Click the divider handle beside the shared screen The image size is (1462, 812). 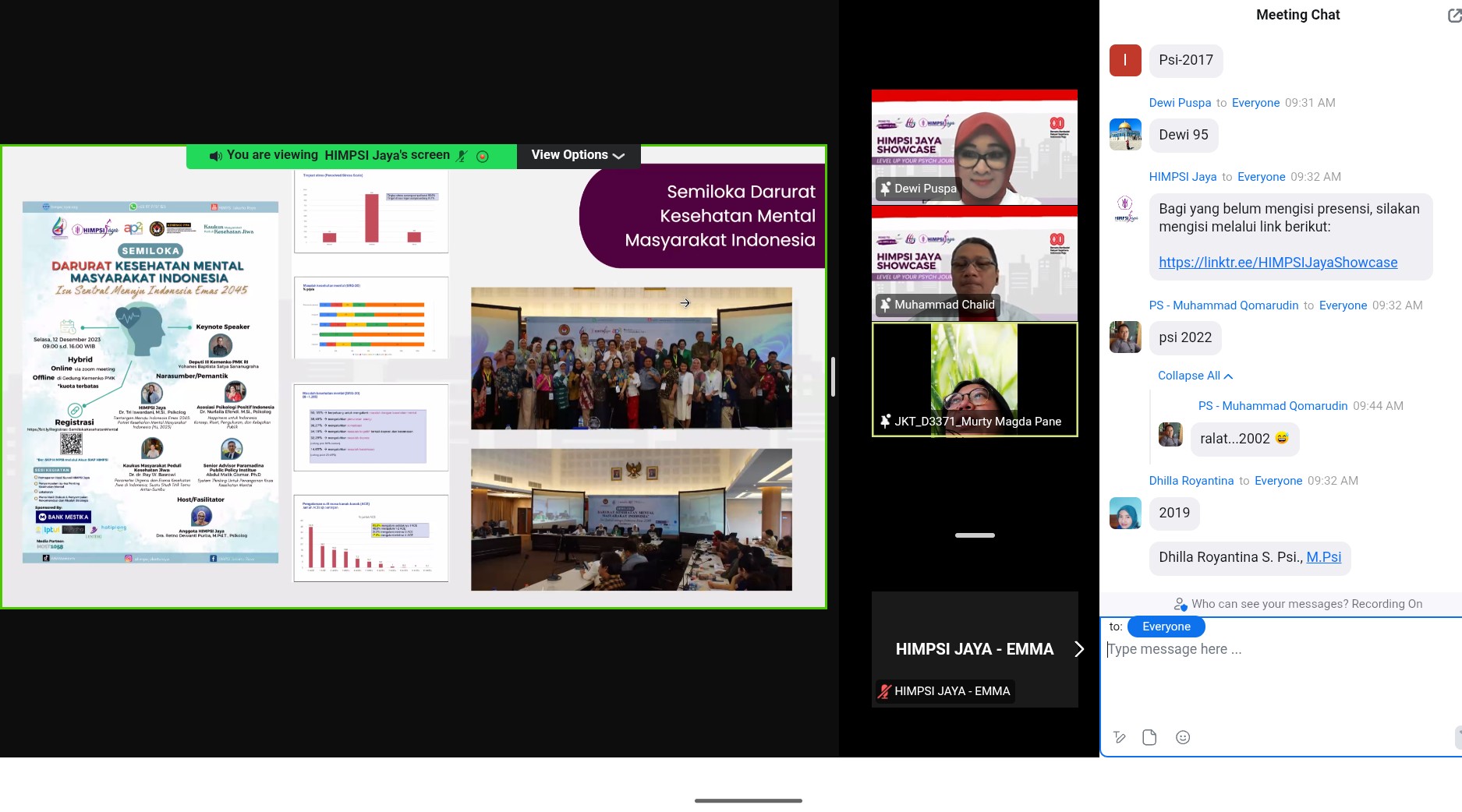[x=833, y=377]
